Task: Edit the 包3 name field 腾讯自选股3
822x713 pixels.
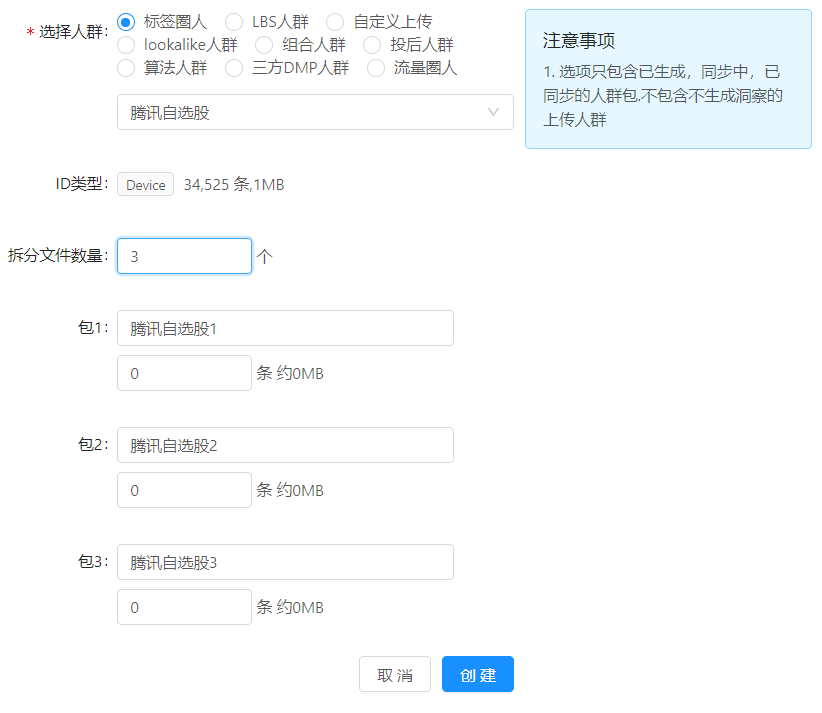Action: pyautogui.click(x=285, y=562)
